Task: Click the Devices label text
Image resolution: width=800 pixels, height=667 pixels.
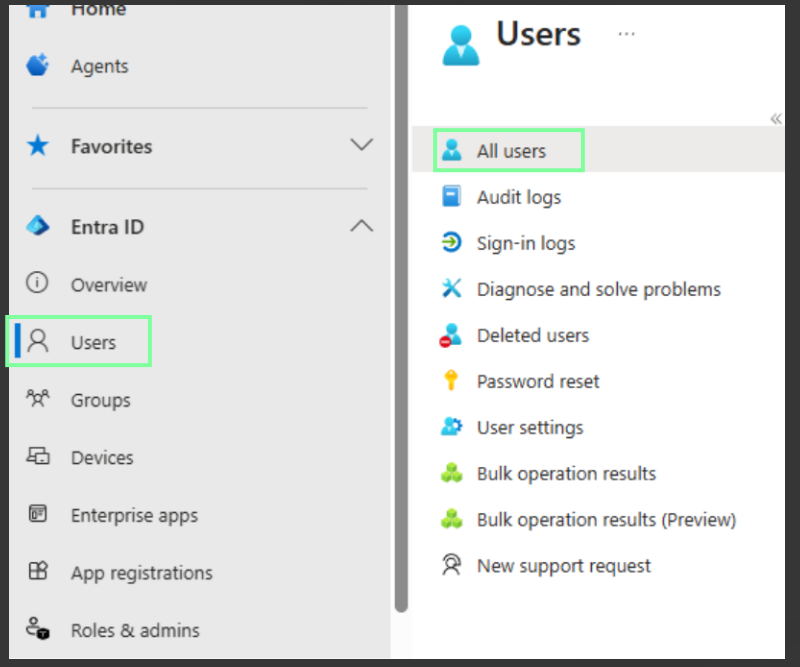Action: (x=102, y=458)
